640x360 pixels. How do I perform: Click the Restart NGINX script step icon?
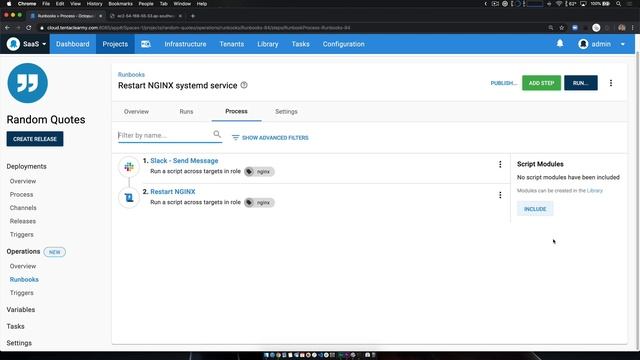tap(129, 198)
